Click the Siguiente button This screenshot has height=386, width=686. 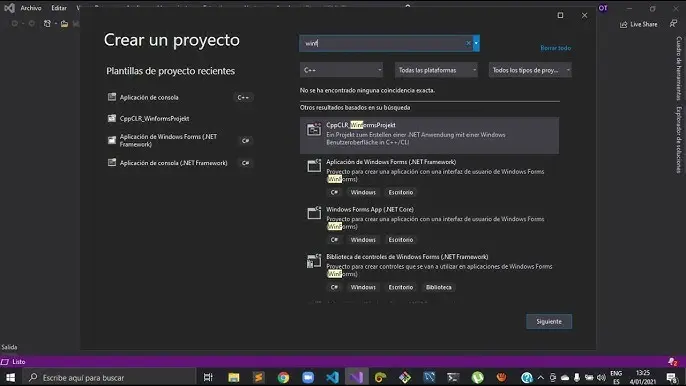pos(549,322)
